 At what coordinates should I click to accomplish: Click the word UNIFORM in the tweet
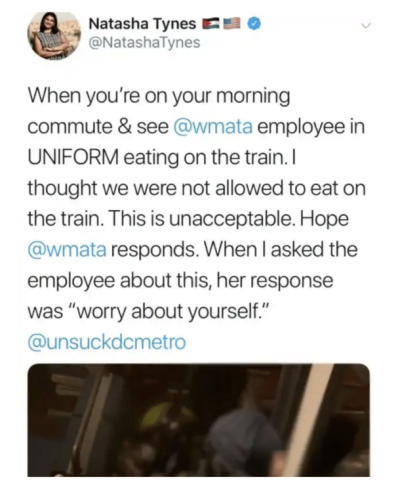point(73,157)
